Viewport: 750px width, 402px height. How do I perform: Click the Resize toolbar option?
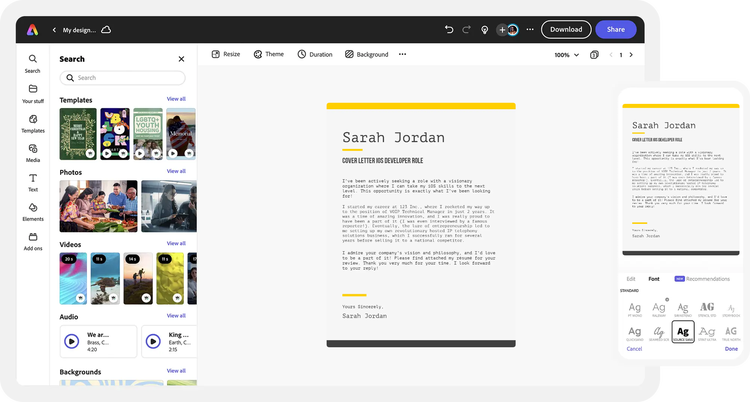[x=226, y=54]
